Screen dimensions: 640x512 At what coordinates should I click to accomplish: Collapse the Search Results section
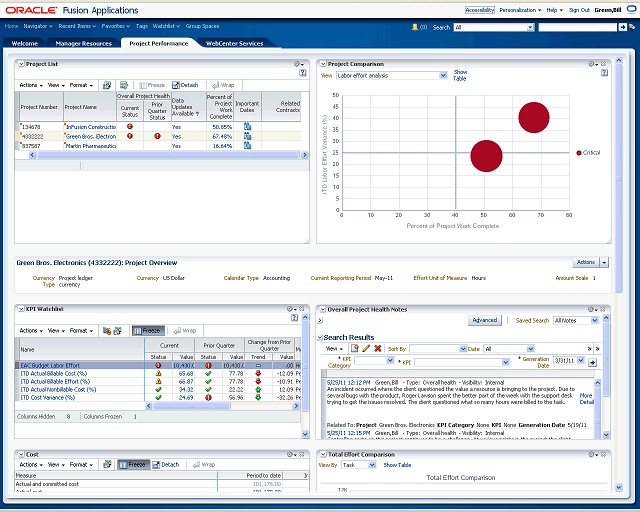click(319, 337)
